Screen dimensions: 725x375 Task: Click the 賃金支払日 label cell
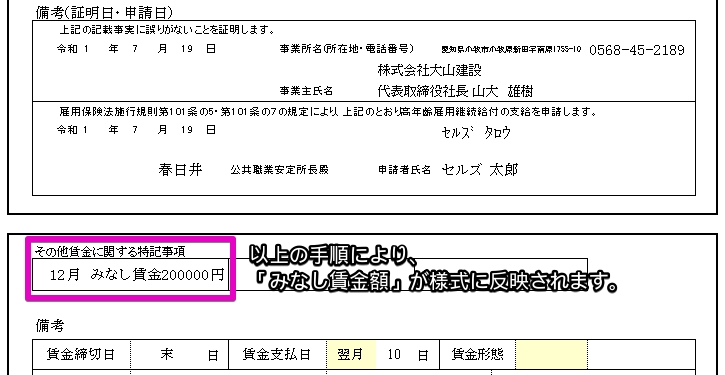[x=277, y=355]
